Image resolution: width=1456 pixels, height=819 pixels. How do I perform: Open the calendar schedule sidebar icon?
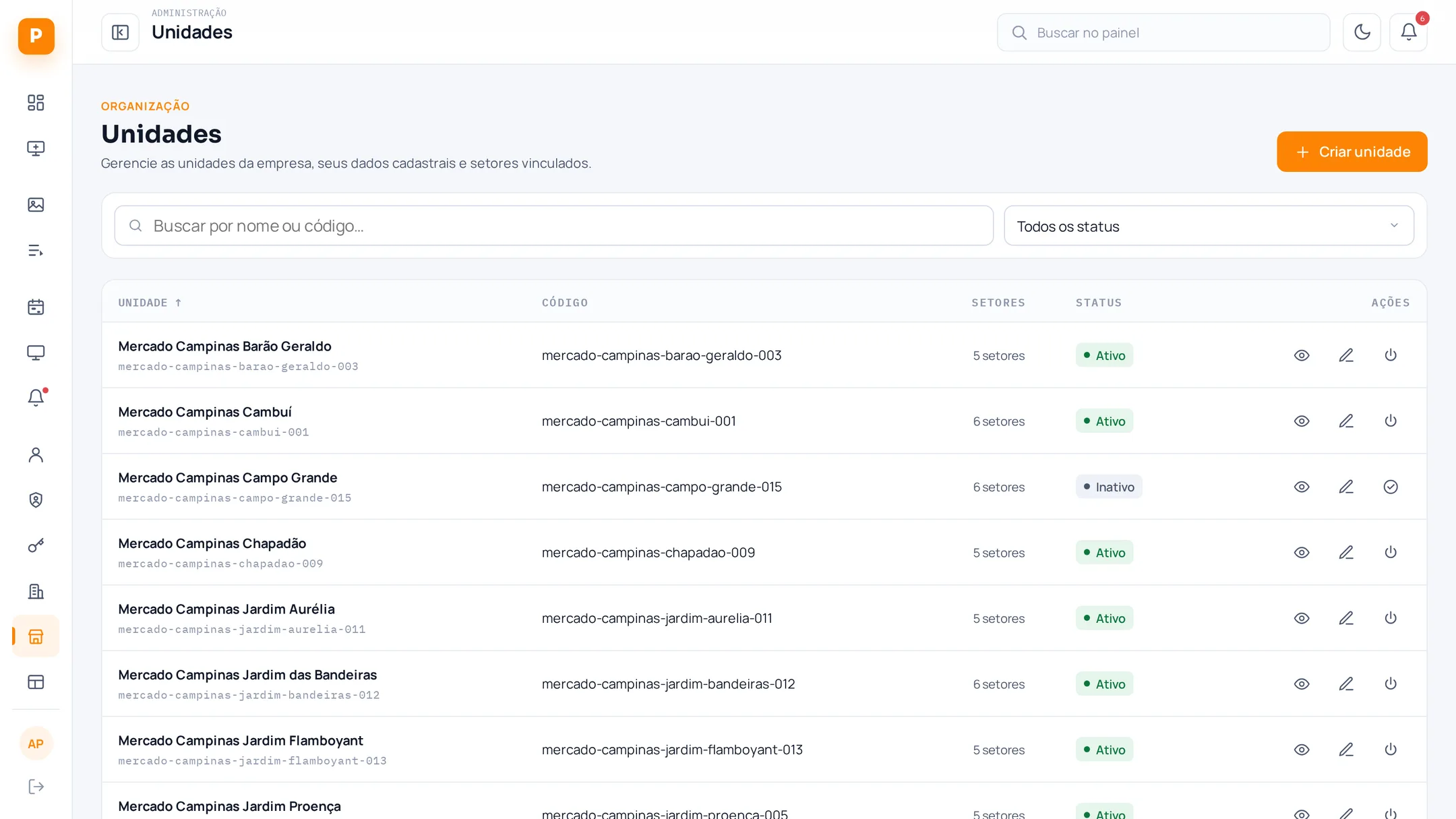36,307
